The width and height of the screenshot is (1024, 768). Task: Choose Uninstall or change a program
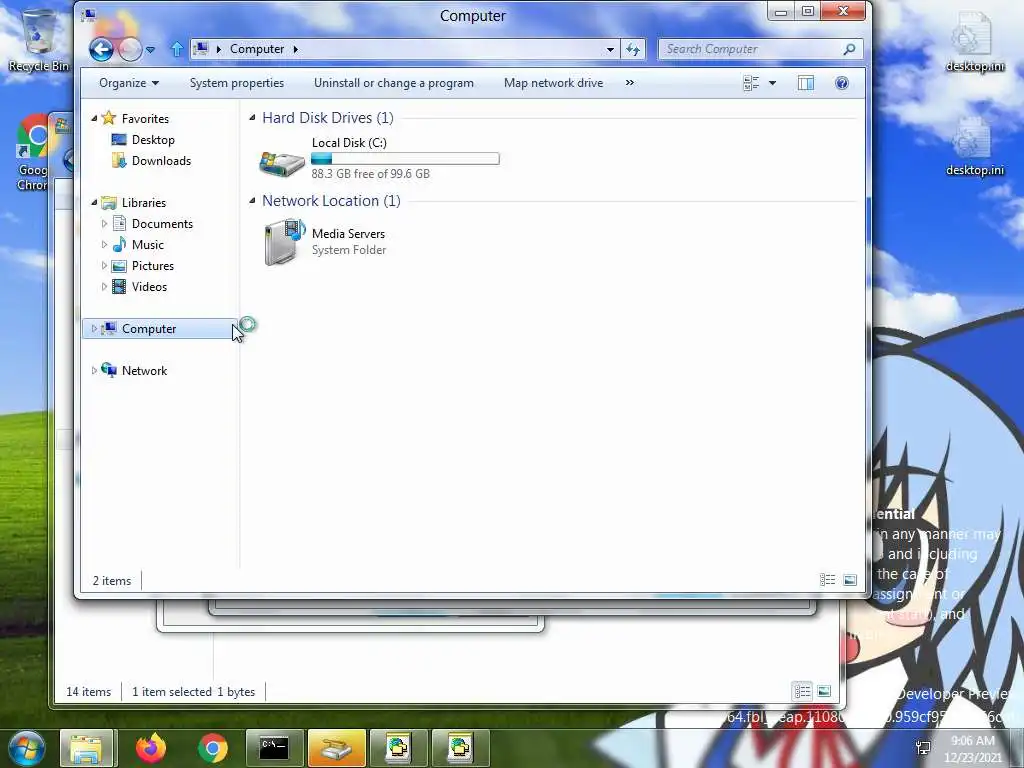coord(394,83)
